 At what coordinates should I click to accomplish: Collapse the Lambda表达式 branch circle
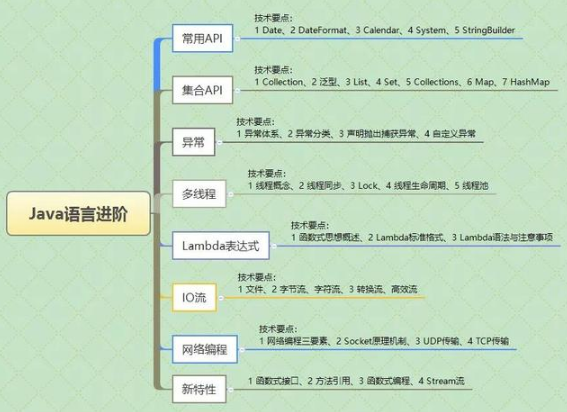coord(274,246)
